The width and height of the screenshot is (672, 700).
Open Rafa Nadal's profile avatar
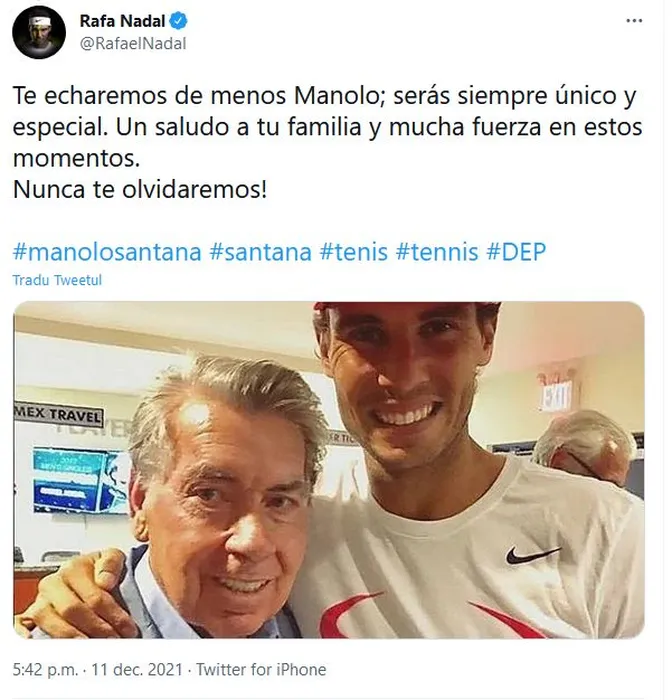click(x=39, y=32)
